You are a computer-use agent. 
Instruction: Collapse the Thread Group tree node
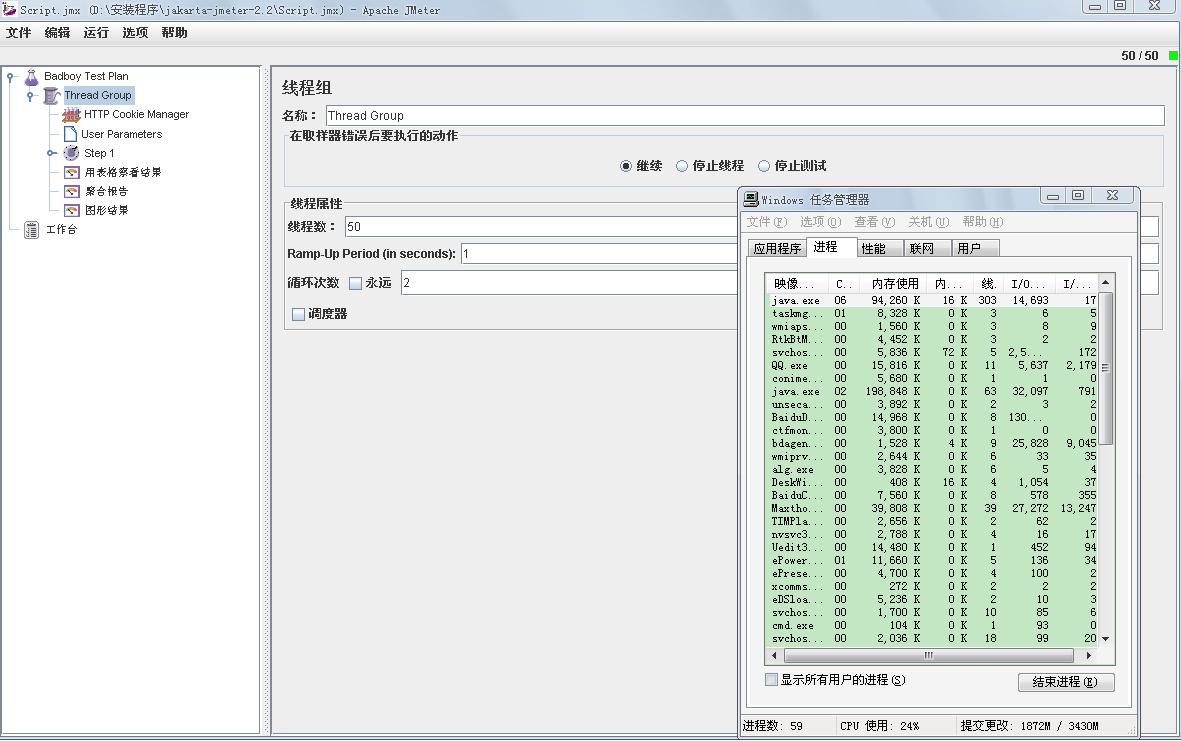[x=30, y=96]
